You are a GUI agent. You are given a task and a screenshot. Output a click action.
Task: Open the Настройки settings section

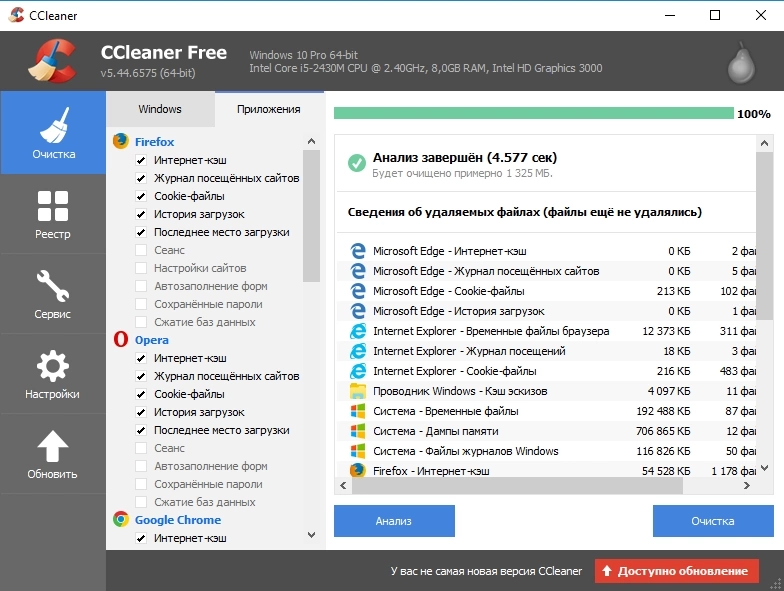coord(53,374)
